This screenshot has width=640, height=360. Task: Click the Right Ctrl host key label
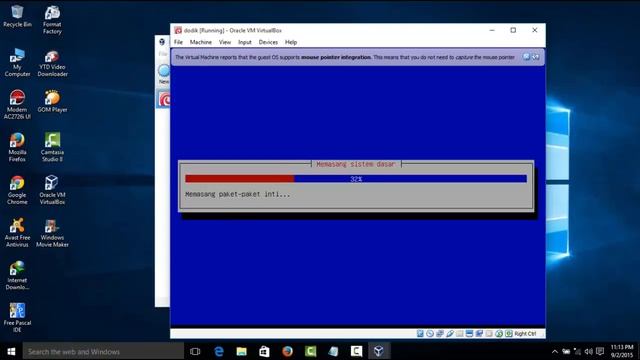[x=525, y=334]
